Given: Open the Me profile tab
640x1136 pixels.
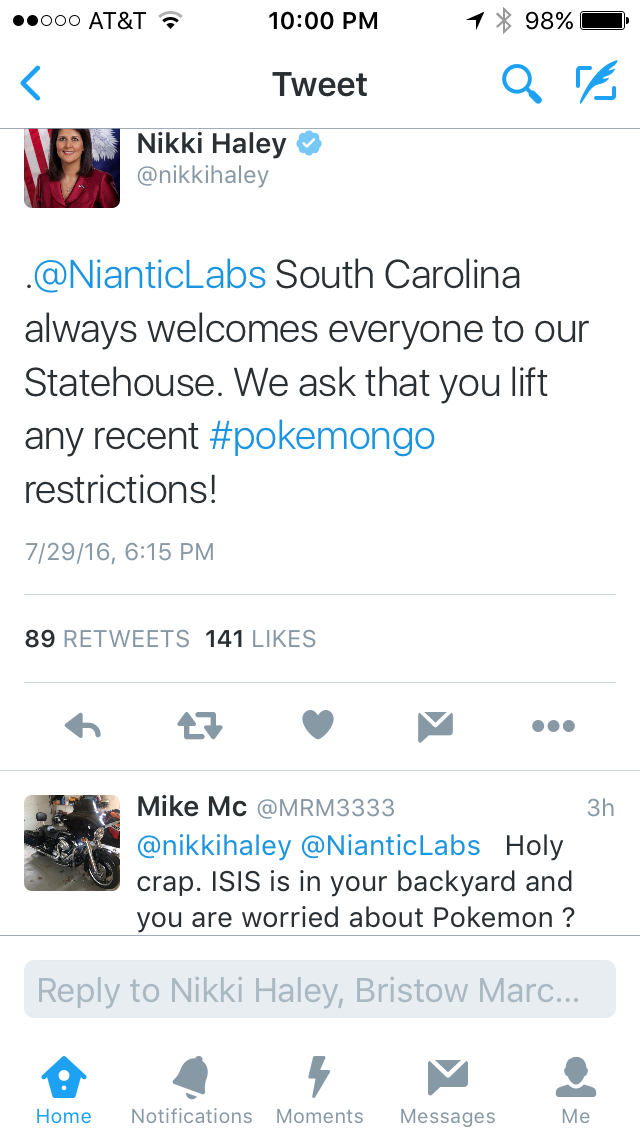Looking at the screenshot, I should pyautogui.click(x=576, y=1090).
